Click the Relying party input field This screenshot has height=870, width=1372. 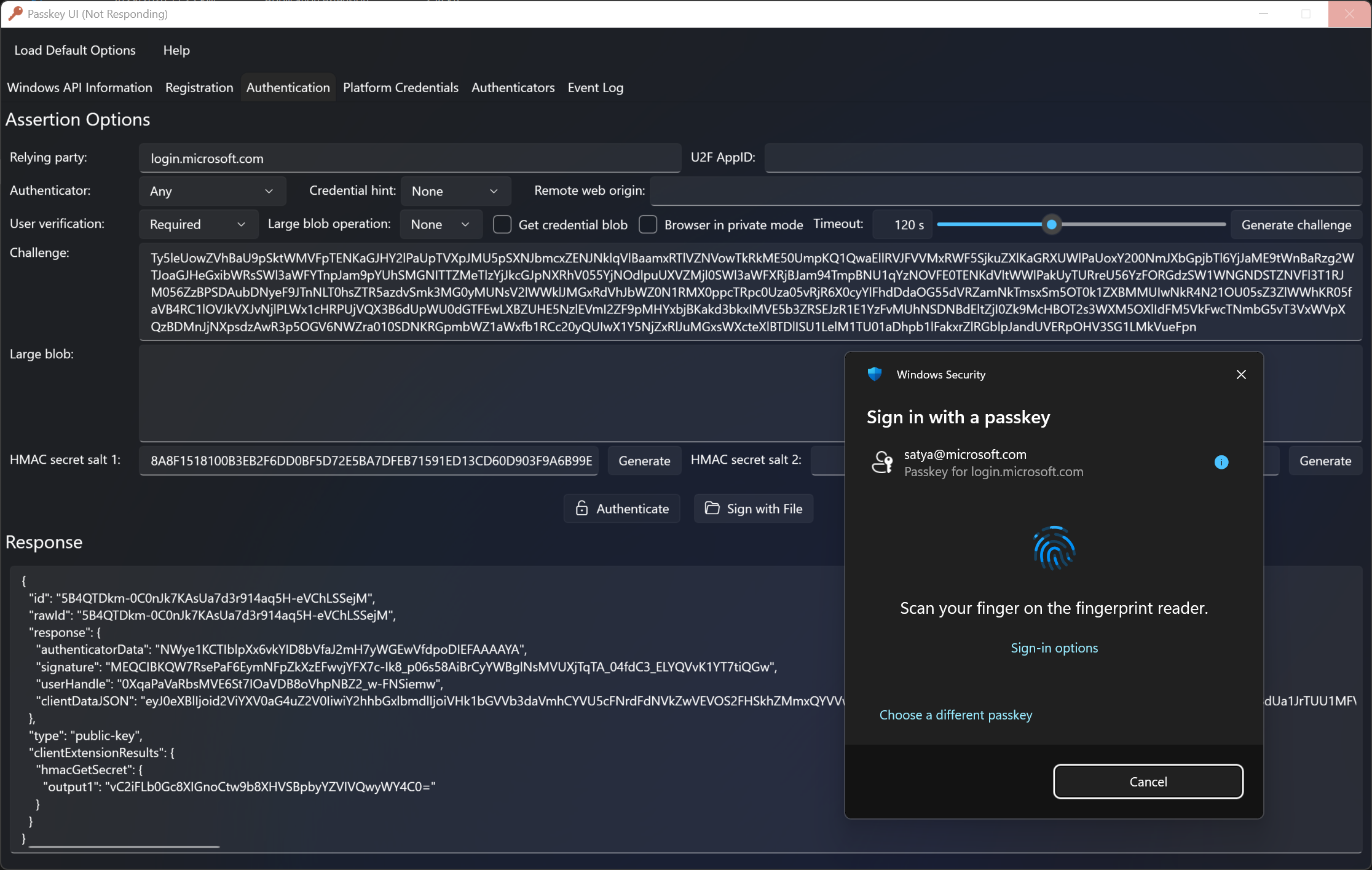click(410, 159)
